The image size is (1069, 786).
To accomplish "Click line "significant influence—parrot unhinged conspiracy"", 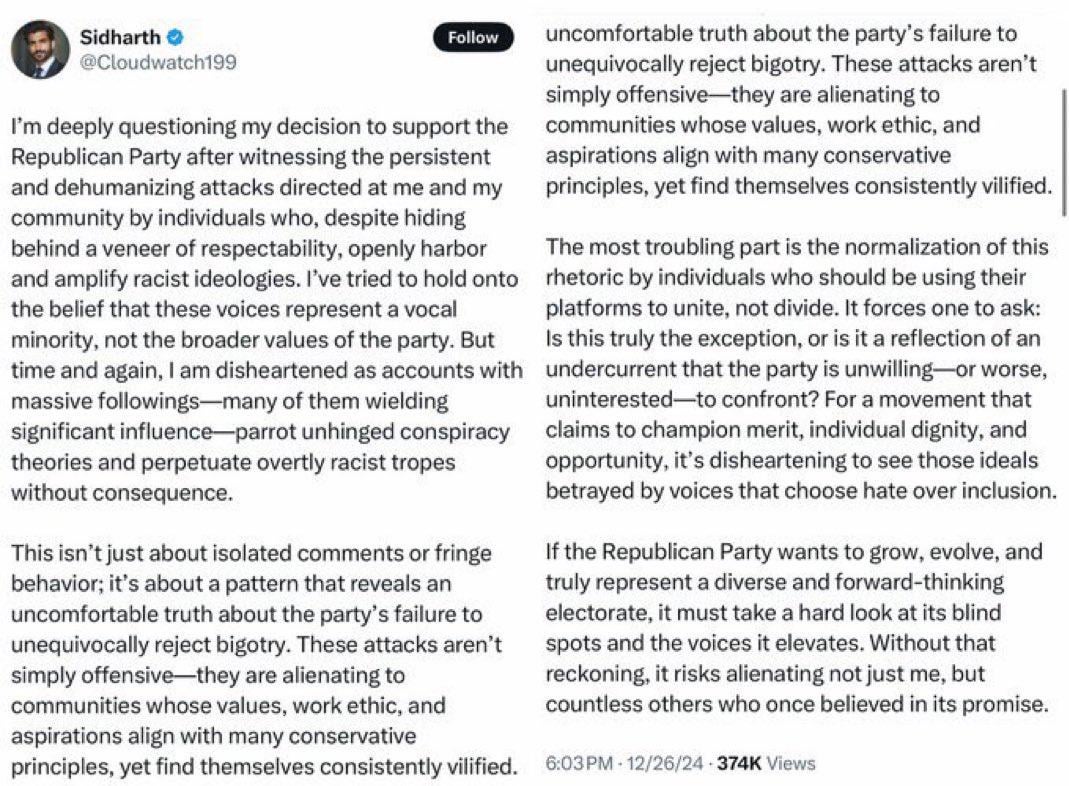I will [260, 432].
